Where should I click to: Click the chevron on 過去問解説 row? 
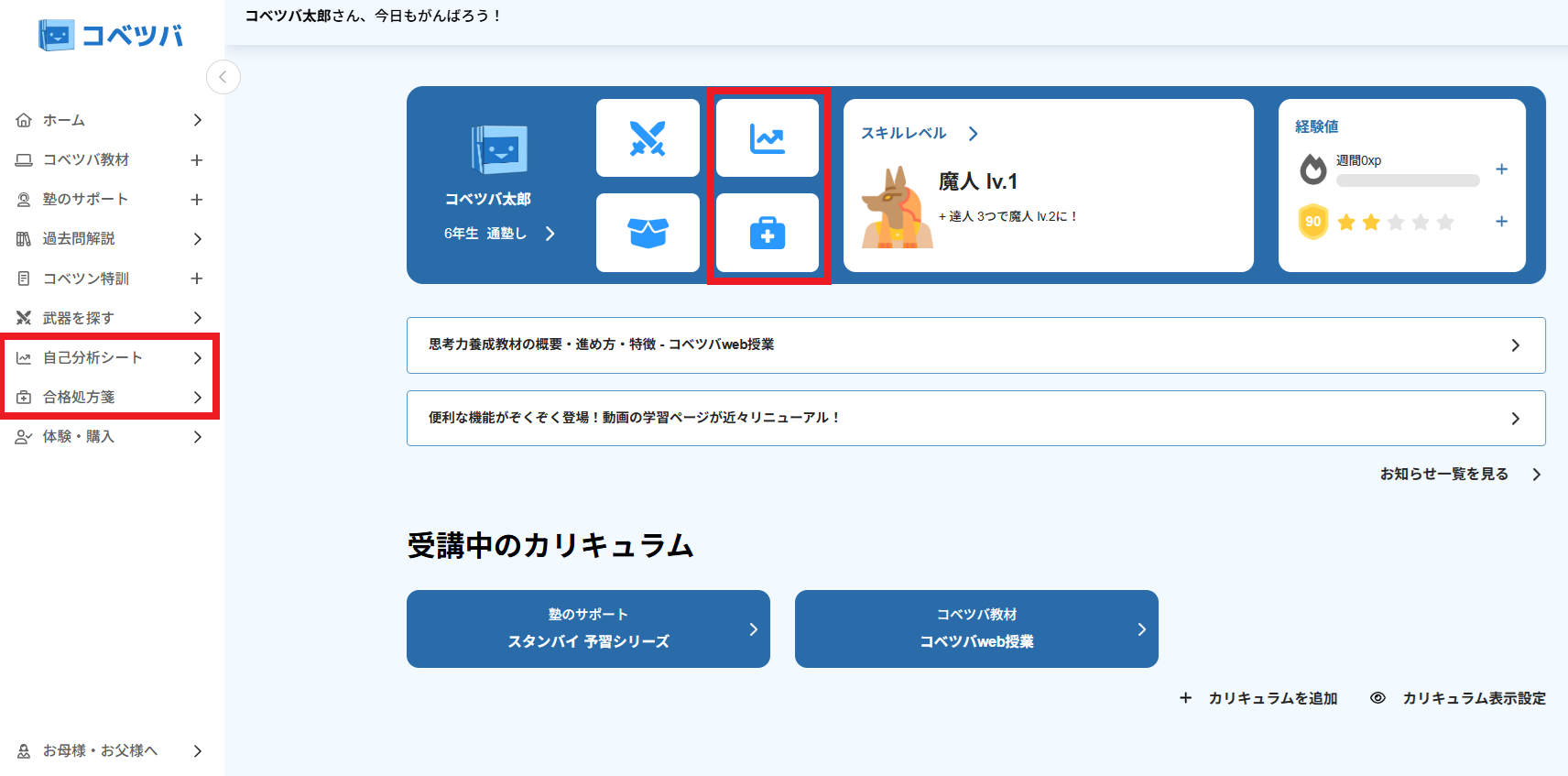click(197, 238)
